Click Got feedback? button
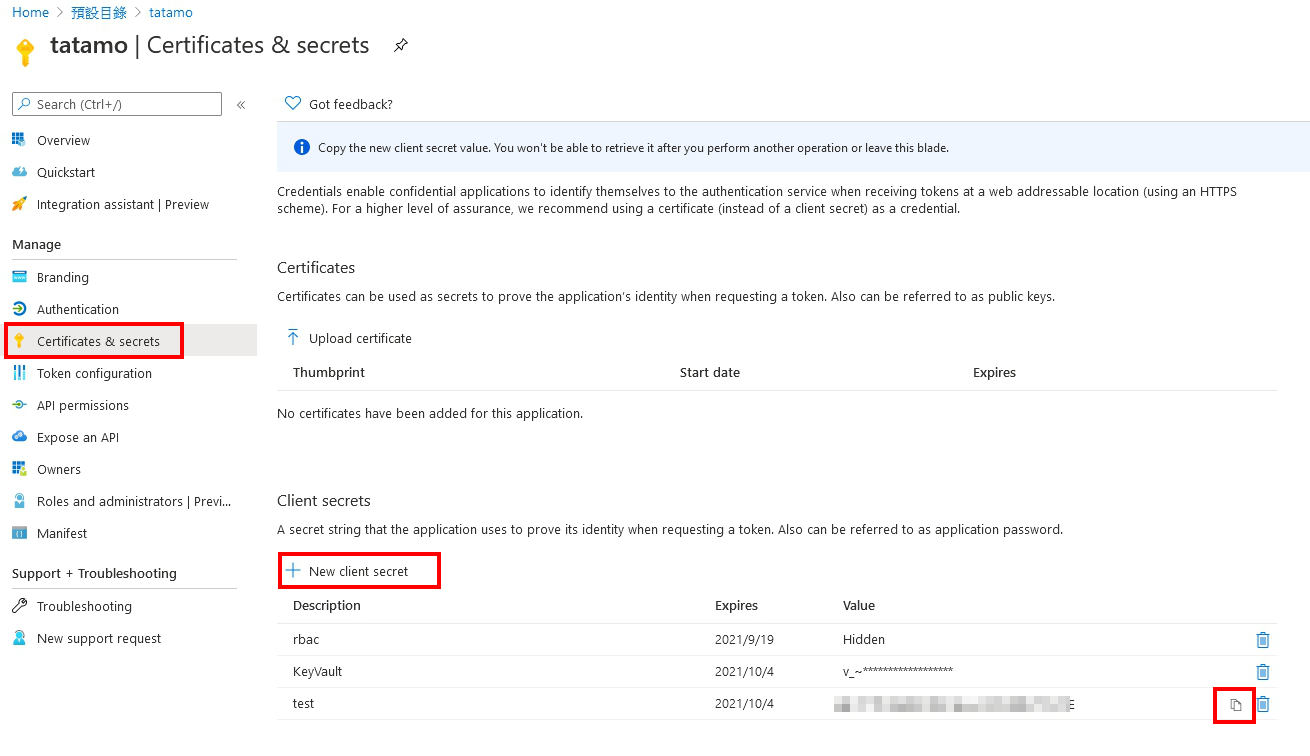Screen dimensions: 1310x756 point(339,104)
